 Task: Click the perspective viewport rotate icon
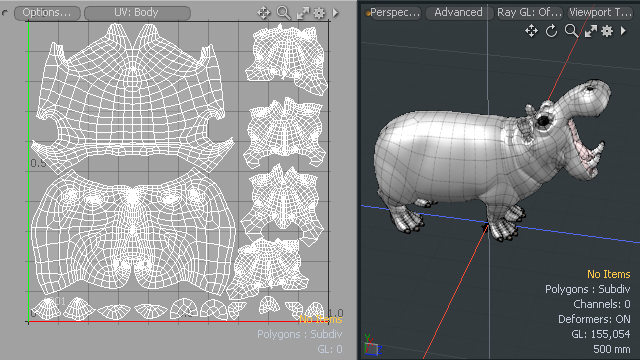[551, 31]
